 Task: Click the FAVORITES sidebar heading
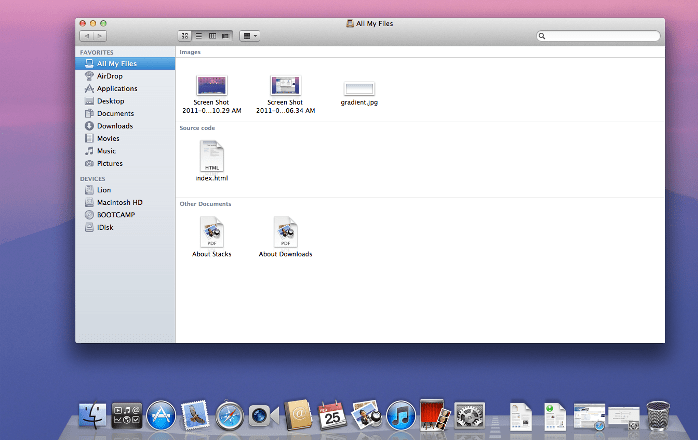pos(97,53)
